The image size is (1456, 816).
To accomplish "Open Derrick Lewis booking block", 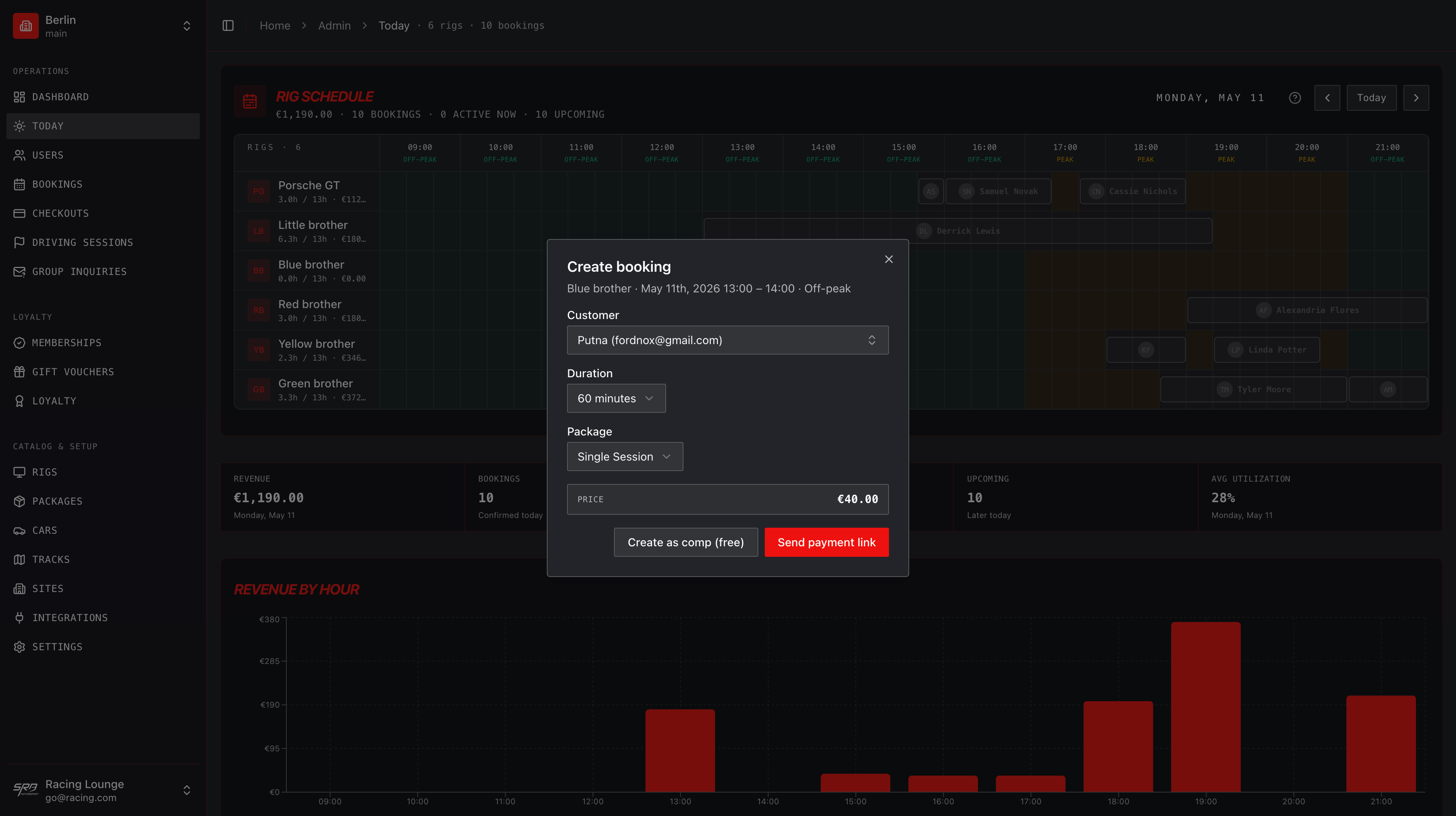I will 957,231.
